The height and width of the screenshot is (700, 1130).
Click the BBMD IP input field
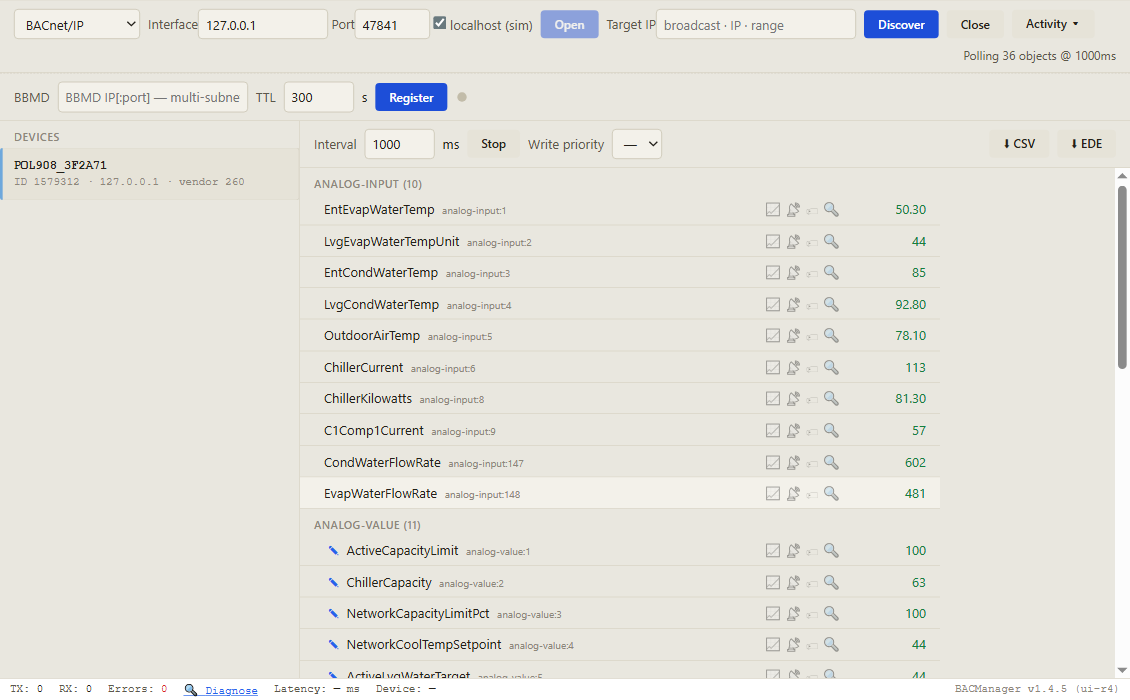tap(153, 97)
